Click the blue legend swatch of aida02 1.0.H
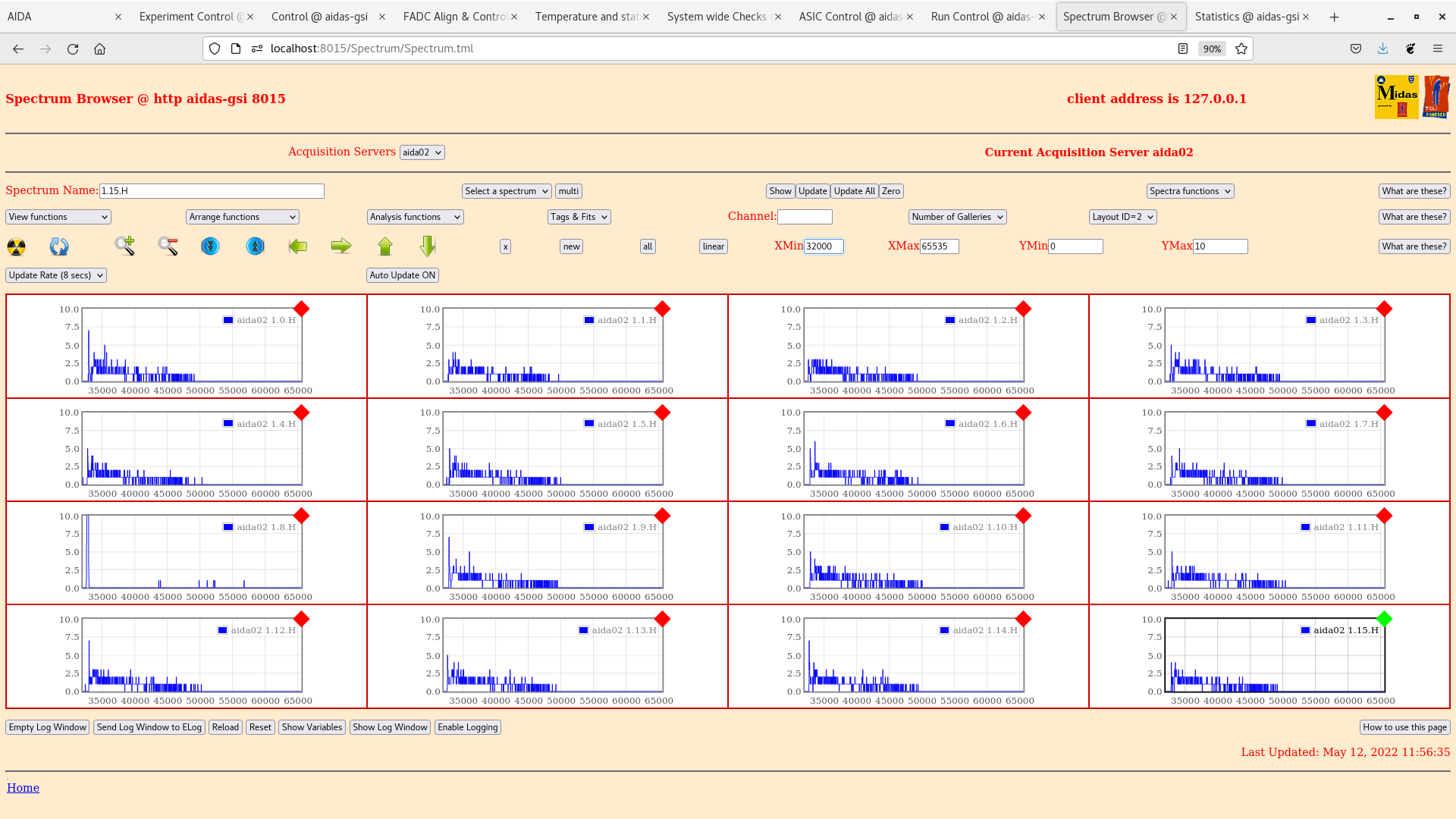 point(227,320)
